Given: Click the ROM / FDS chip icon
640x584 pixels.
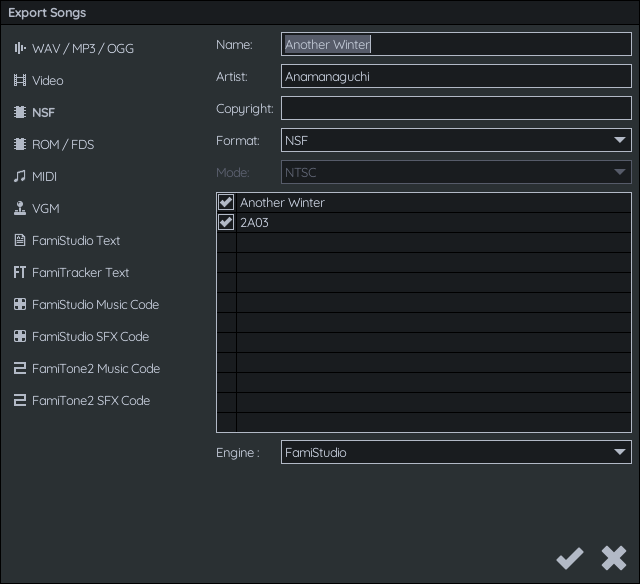Looking at the screenshot, I should (20, 144).
